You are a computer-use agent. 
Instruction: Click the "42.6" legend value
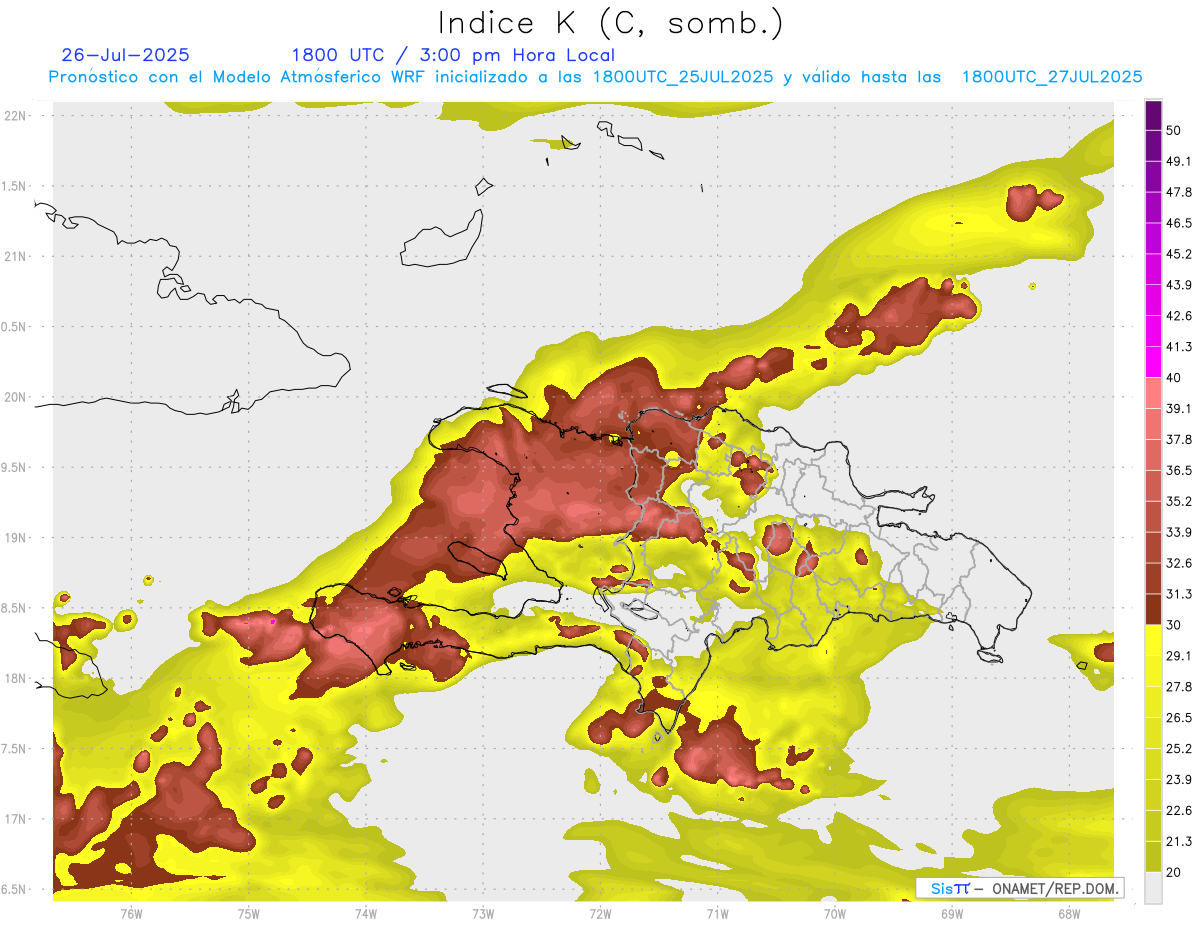tap(1179, 316)
